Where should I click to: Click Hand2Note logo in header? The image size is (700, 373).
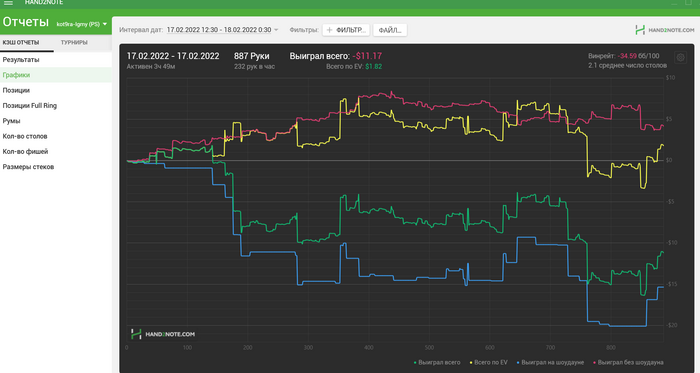point(664,30)
